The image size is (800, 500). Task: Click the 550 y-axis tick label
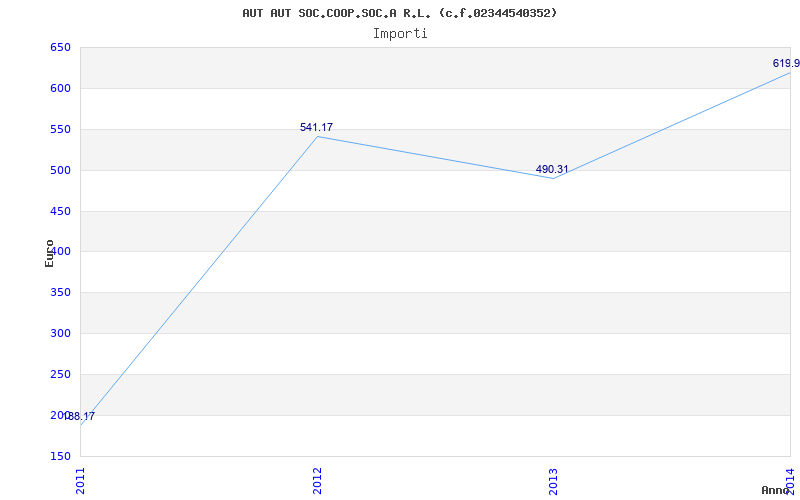60,130
